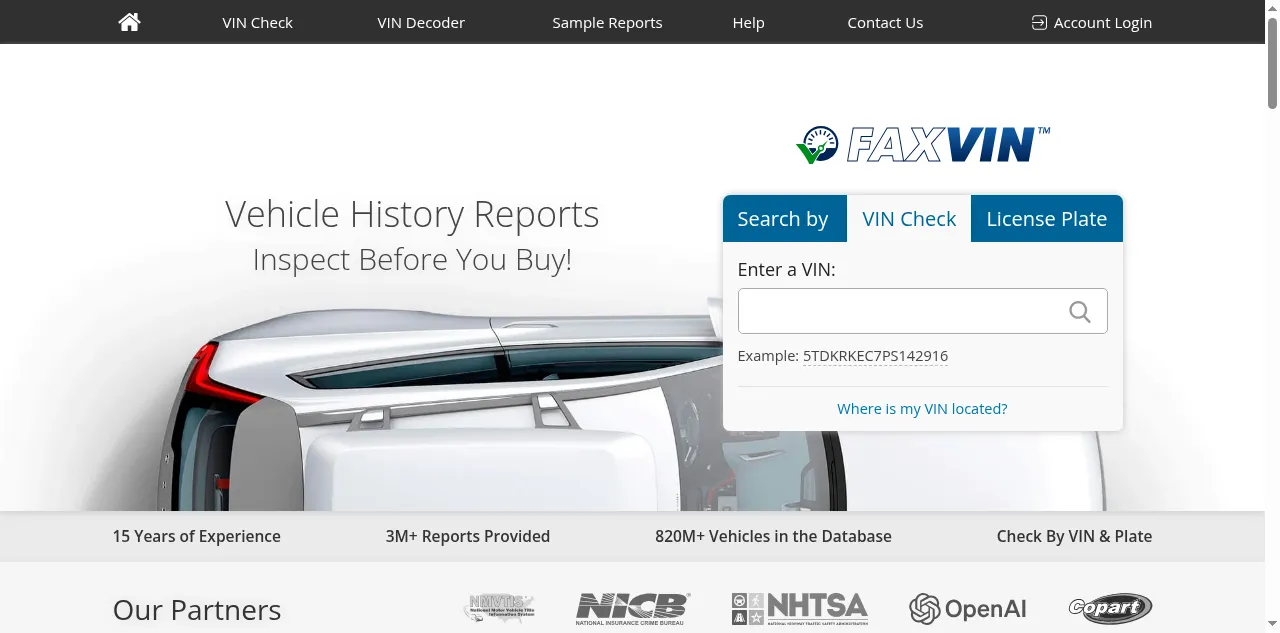
Task: Use example VIN 5TDKRKEC7PS142916
Action: [875, 356]
